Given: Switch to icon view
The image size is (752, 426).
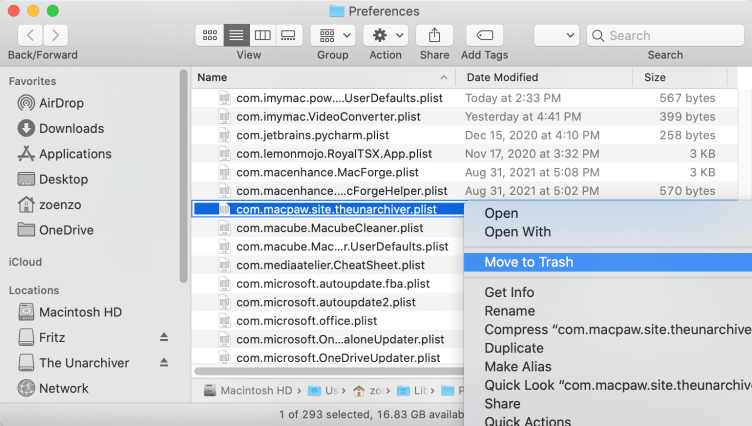Looking at the screenshot, I should click(x=210, y=35).
